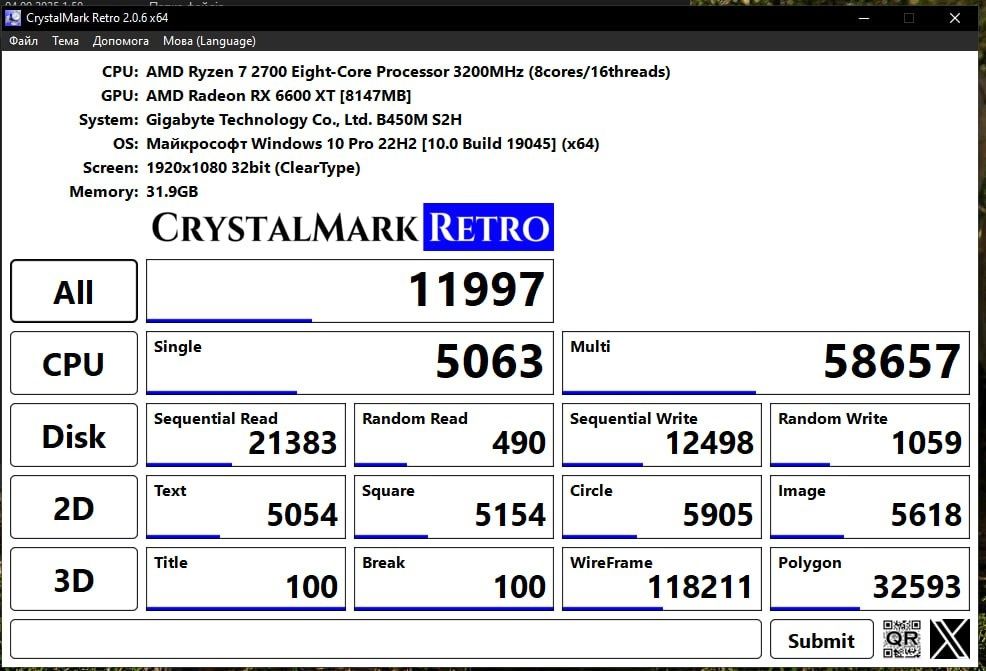Click the Memory value 31.9GB

click(172, 192)
